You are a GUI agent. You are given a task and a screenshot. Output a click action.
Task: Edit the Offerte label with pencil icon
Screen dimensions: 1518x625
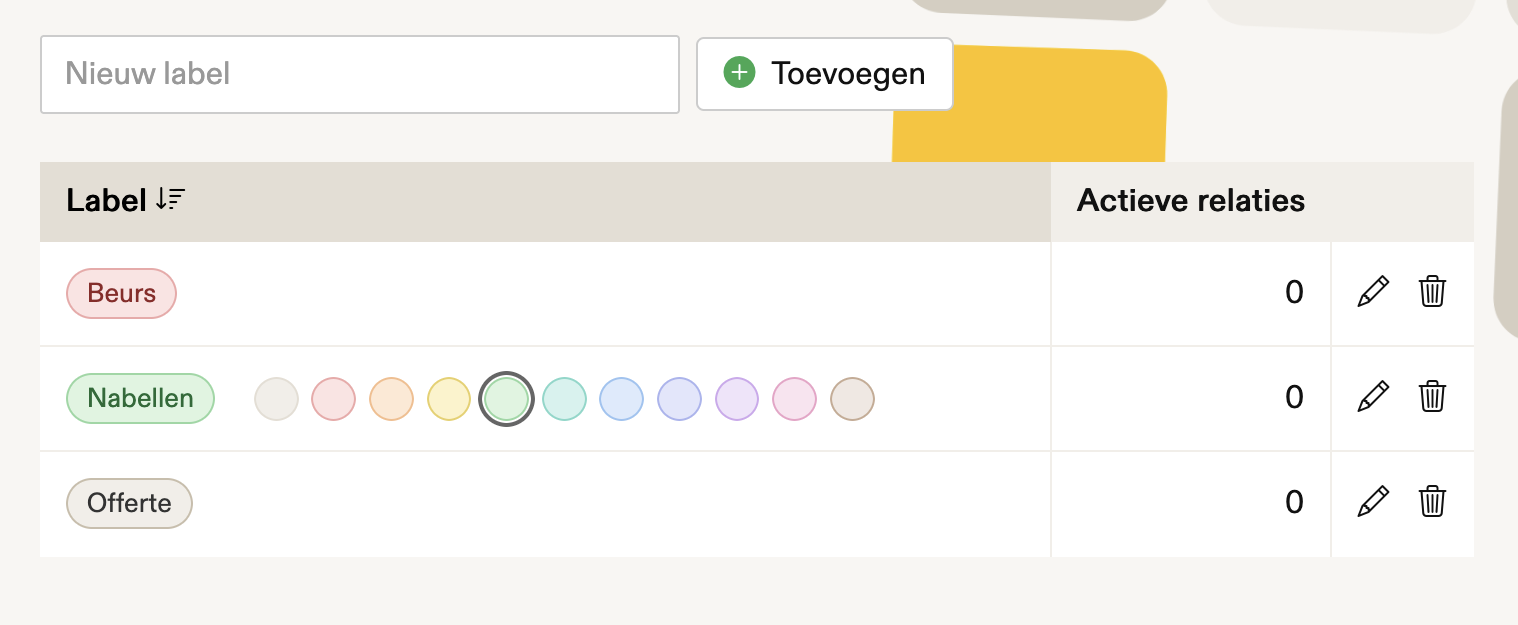(1373, 502)
